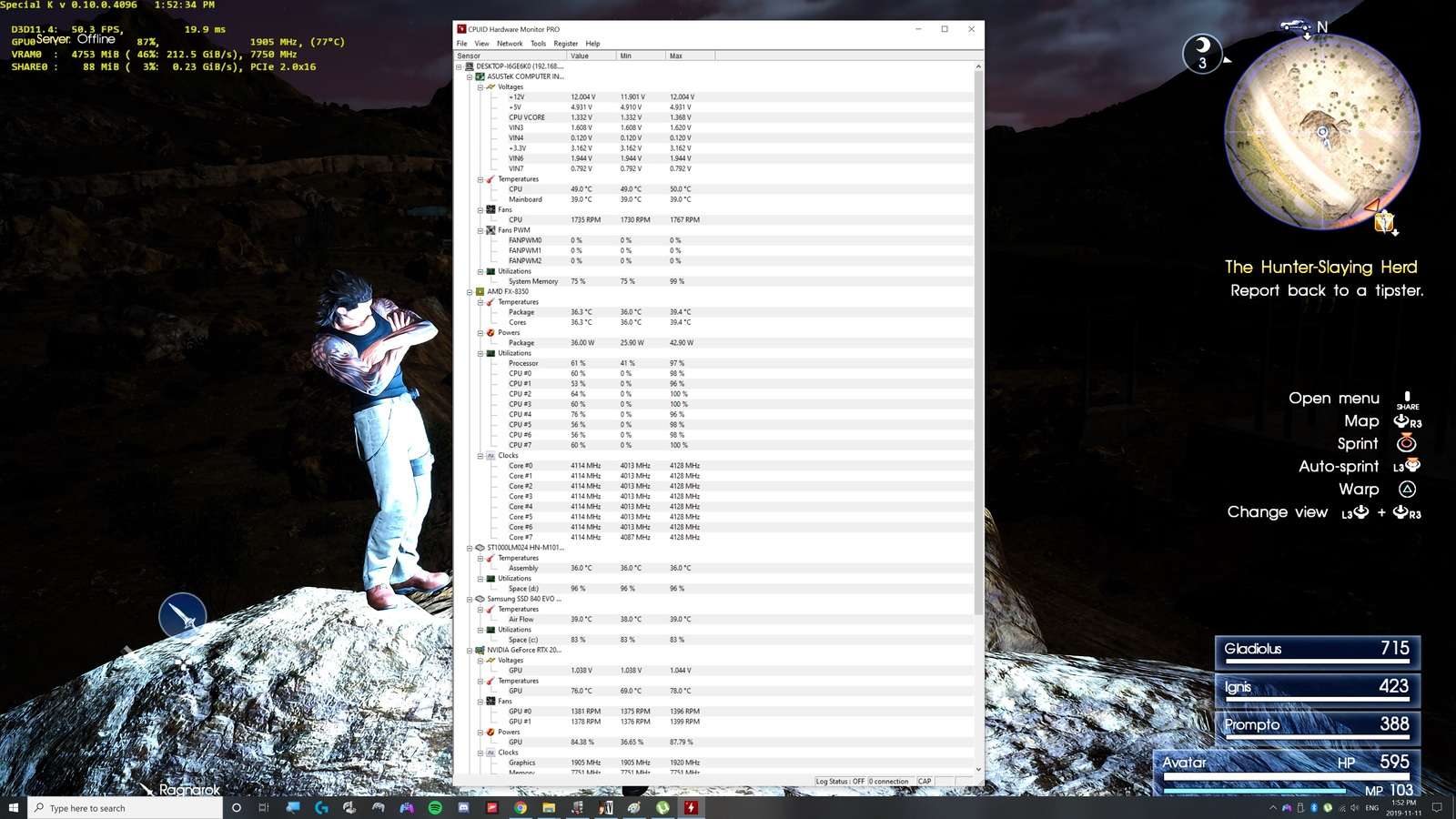Open File Explorer from the taskbar
Screen dimensions: 1456x819
(x=549, y=807)
